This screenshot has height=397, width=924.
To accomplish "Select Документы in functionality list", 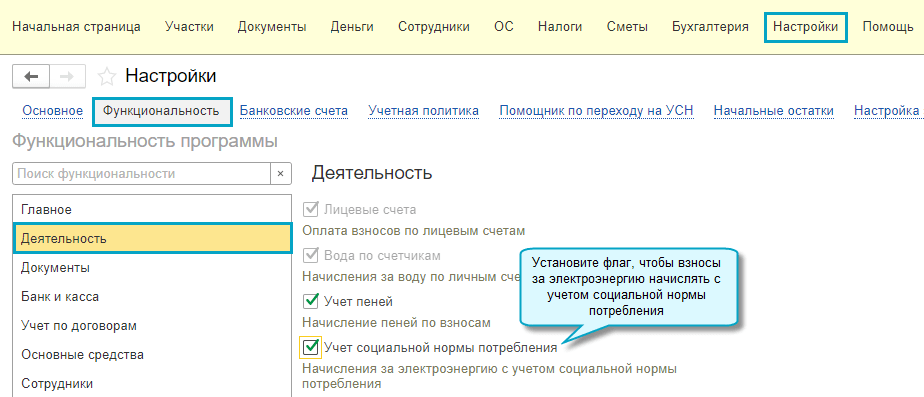I will tap(152, 267).
